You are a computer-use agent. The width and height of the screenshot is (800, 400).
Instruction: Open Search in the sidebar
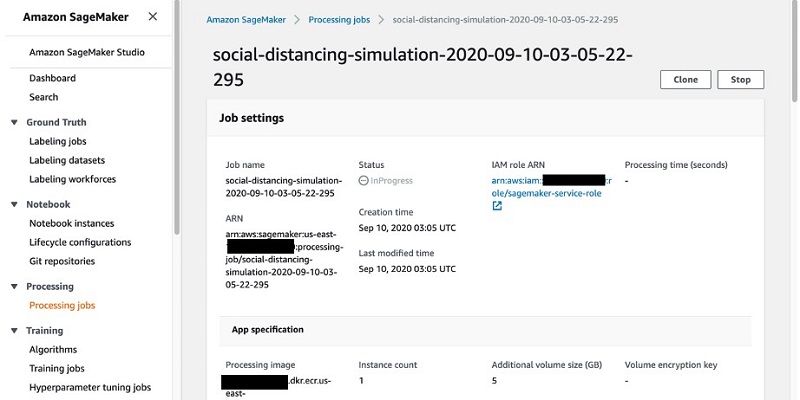click(43, 97)
